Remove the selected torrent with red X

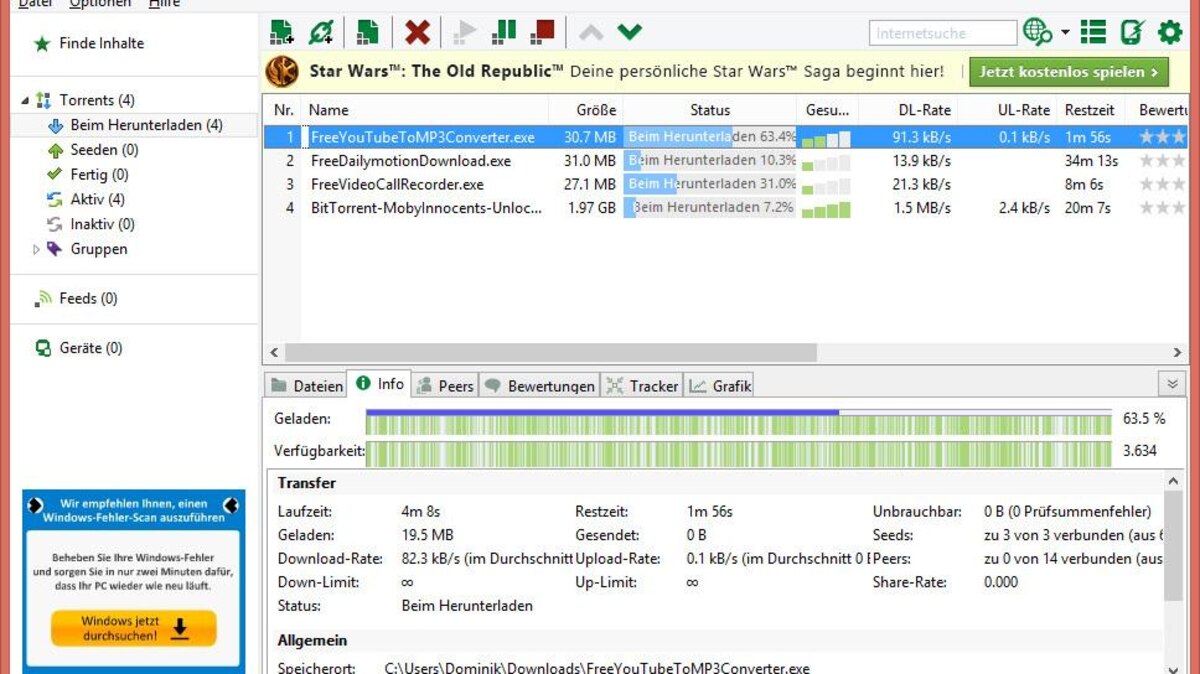point(417,31)
